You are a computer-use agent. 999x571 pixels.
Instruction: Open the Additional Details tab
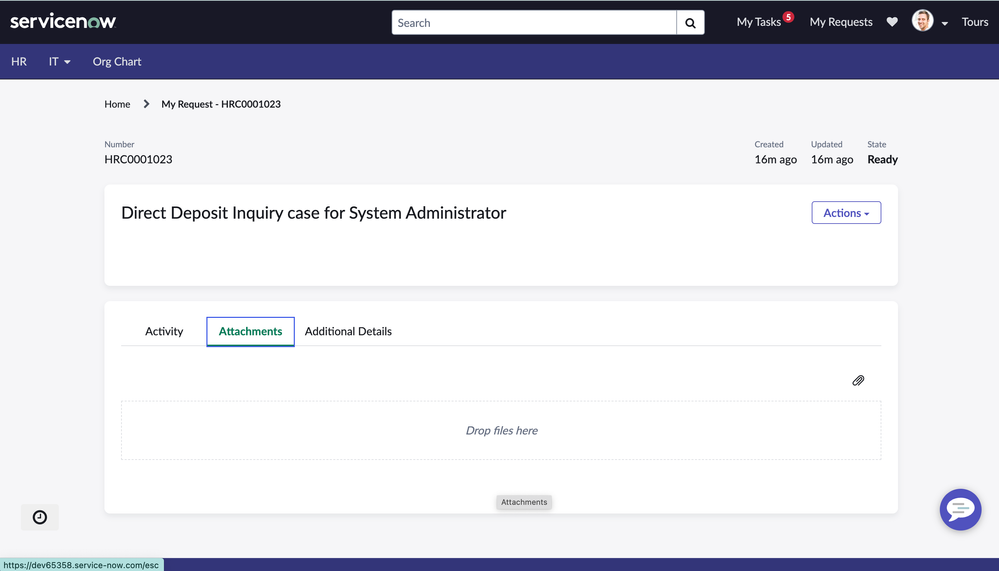pyautogui.click(x=348, y=331)
